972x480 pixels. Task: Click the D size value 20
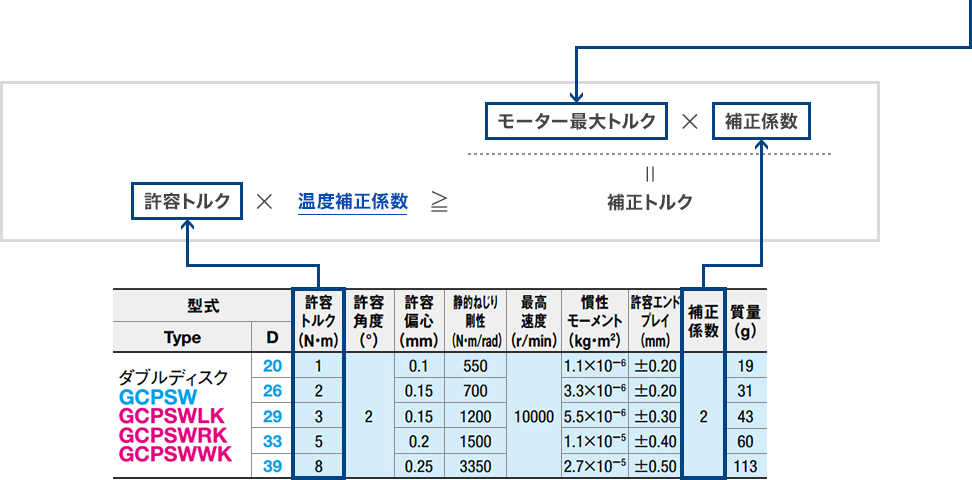click(x=272, y=366)
